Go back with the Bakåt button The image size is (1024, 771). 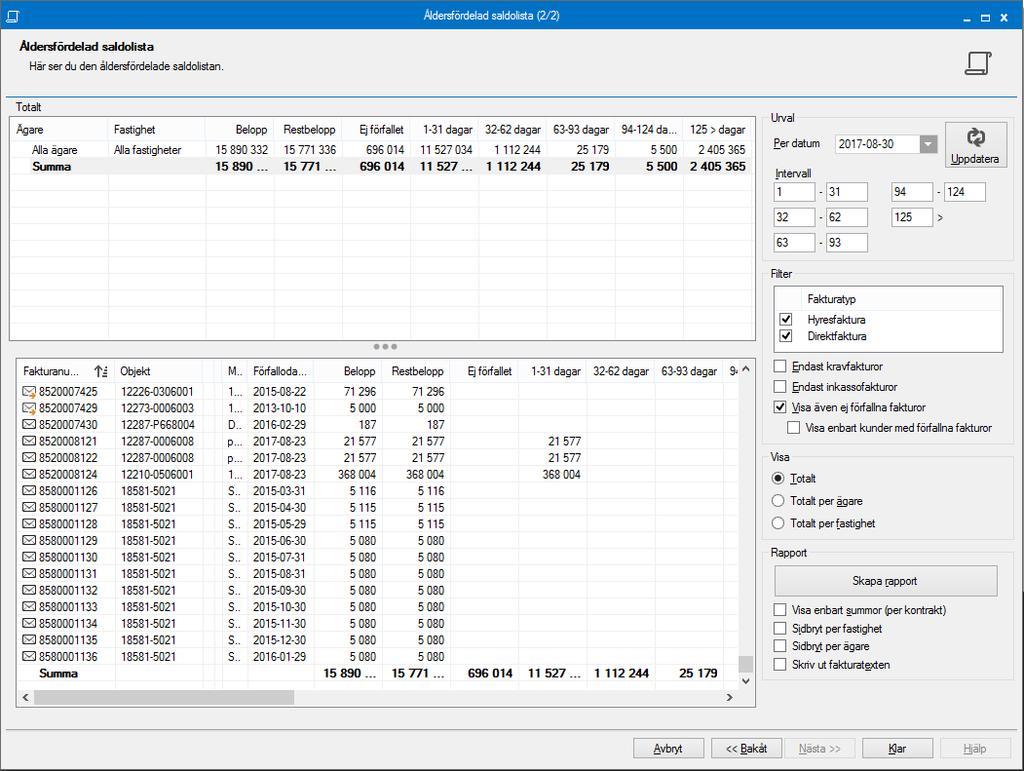coord(746,749)
